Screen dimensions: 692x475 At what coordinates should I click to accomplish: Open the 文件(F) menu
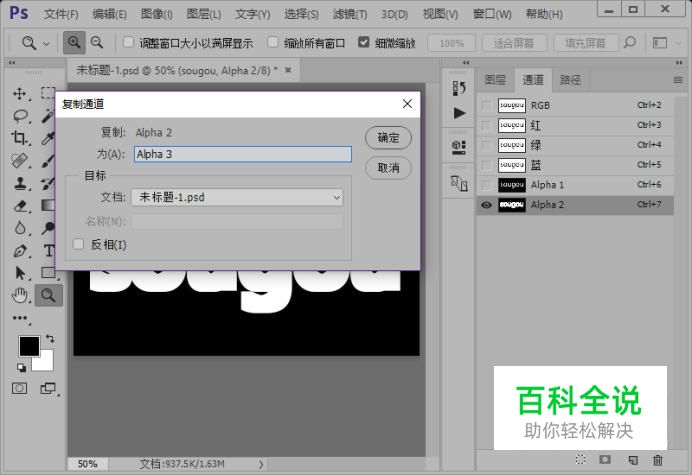61,14
